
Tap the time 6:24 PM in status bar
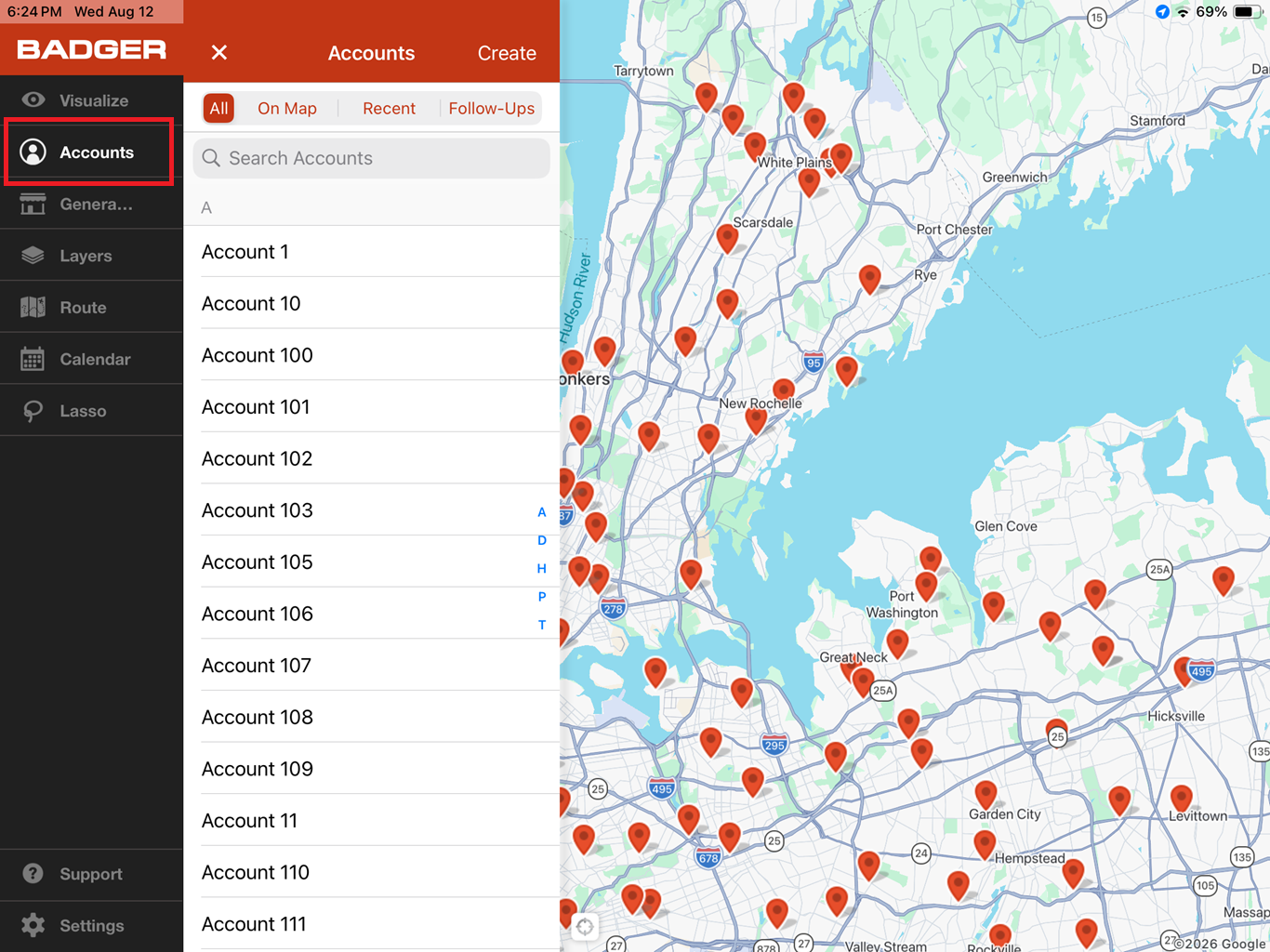[34, 12]
